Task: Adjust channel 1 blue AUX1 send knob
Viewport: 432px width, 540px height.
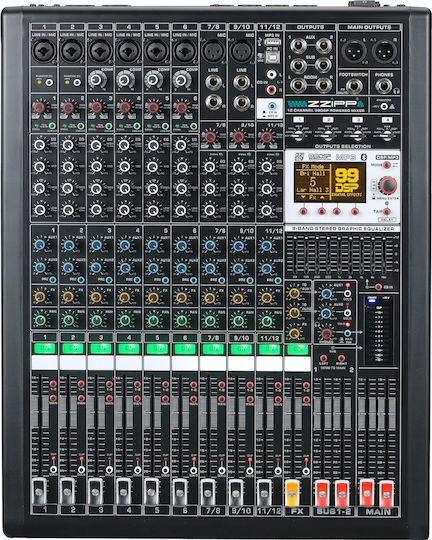Action: click(x=40, y=245)
